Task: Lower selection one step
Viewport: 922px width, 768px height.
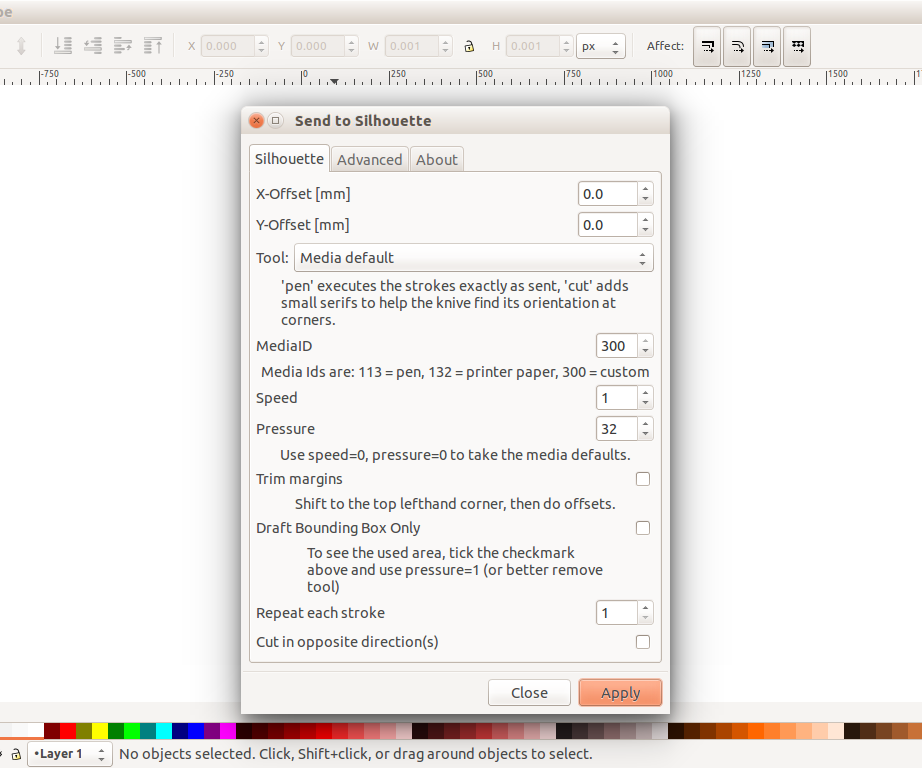Action: click(92, 46)
